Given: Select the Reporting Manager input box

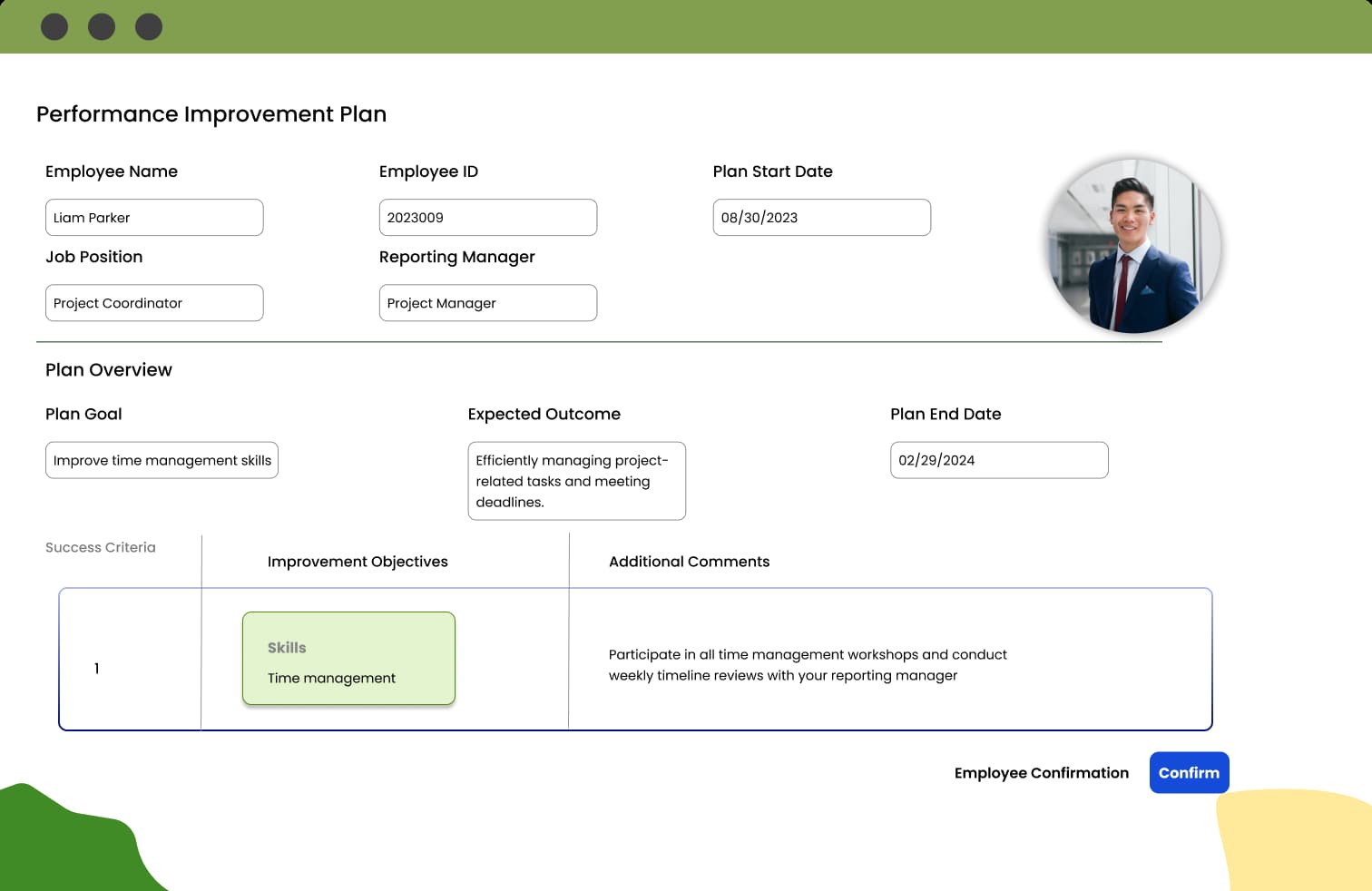Looking at the screenshot, I should point(487,303).
